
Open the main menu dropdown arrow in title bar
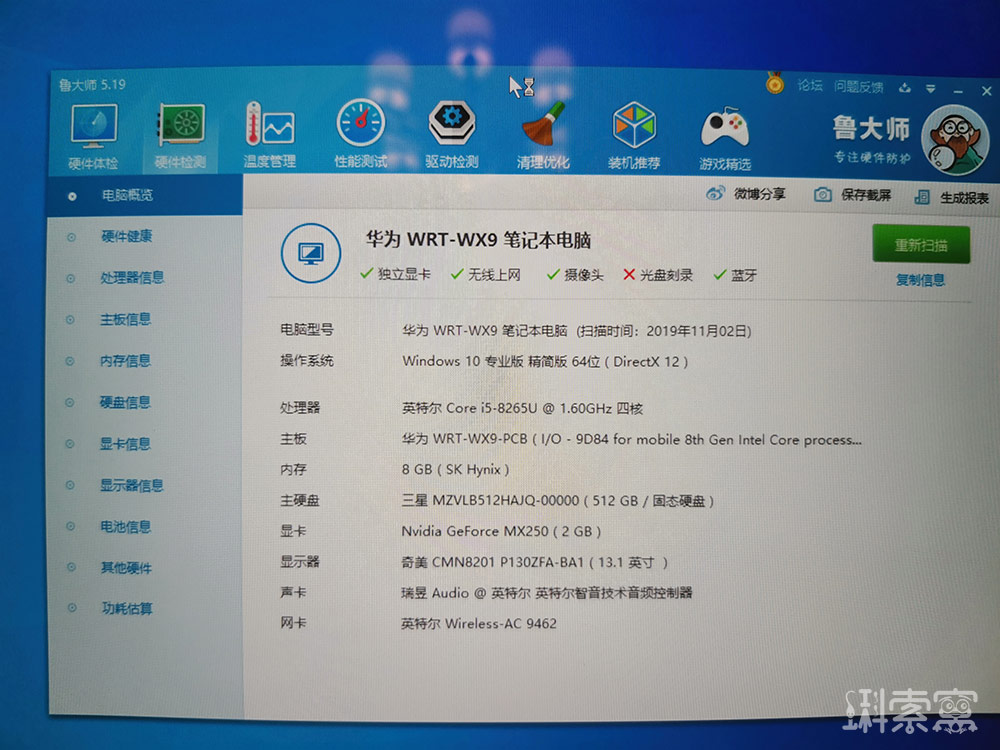[x=929, y=88]
